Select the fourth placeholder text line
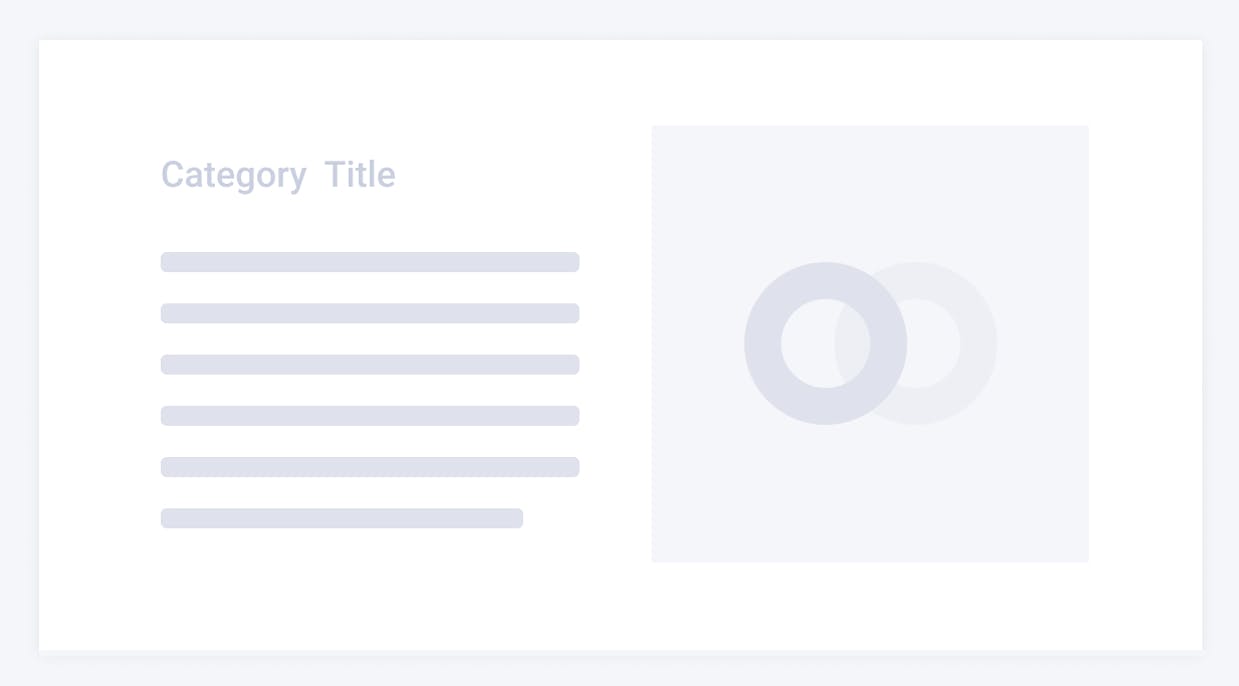 point(370,416)
